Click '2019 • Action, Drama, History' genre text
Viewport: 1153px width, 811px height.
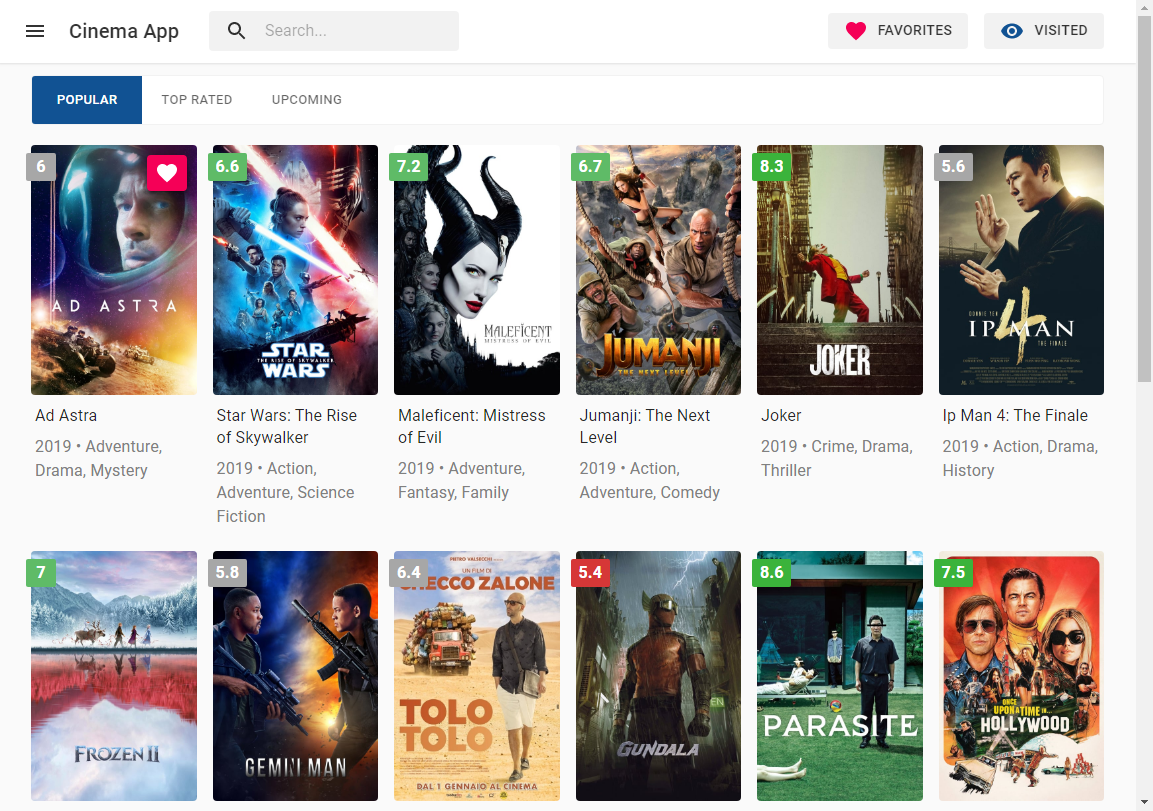pyautogui.click(x=1020, y=458)
